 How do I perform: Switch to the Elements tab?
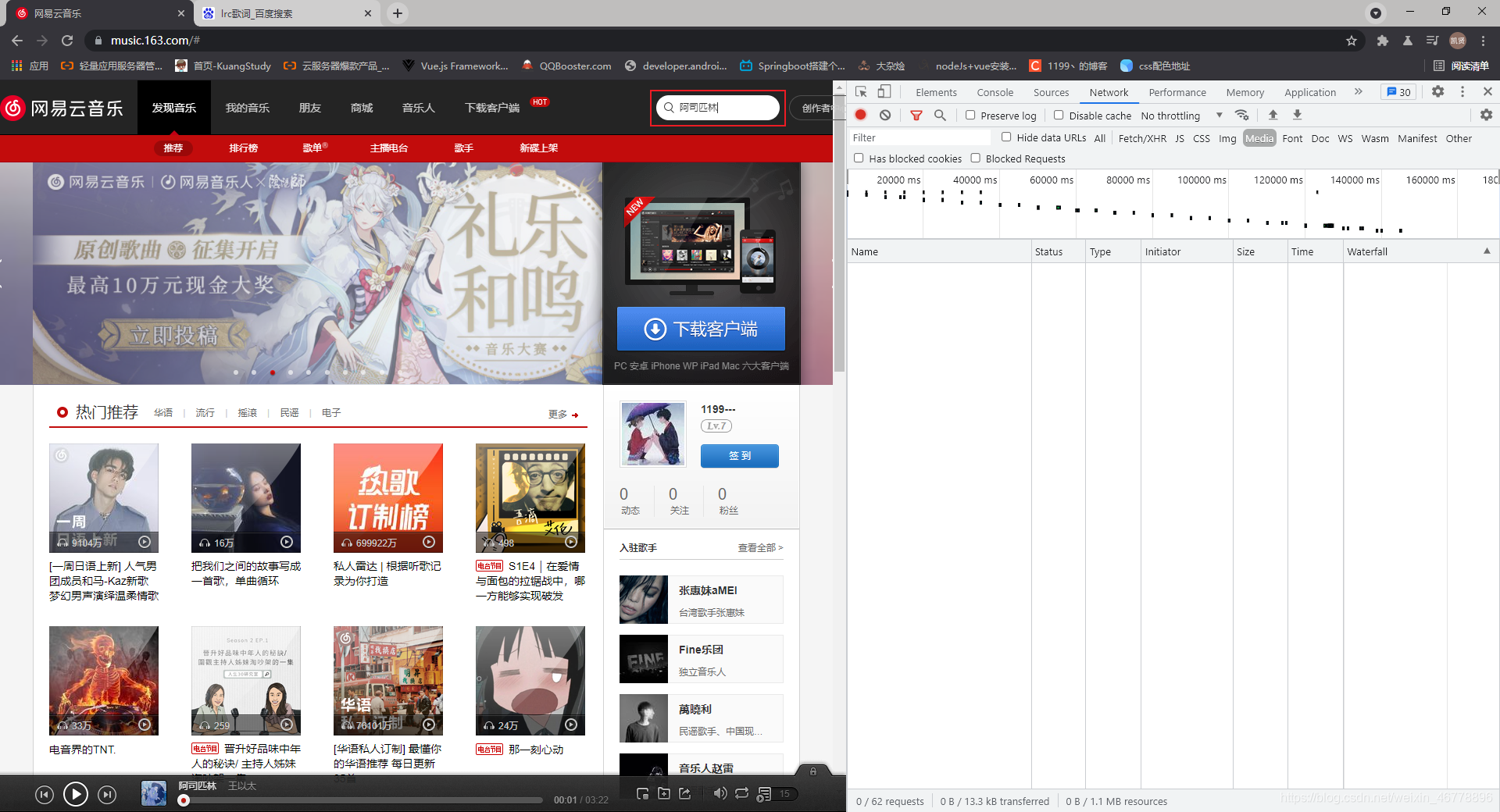[936, 92]
